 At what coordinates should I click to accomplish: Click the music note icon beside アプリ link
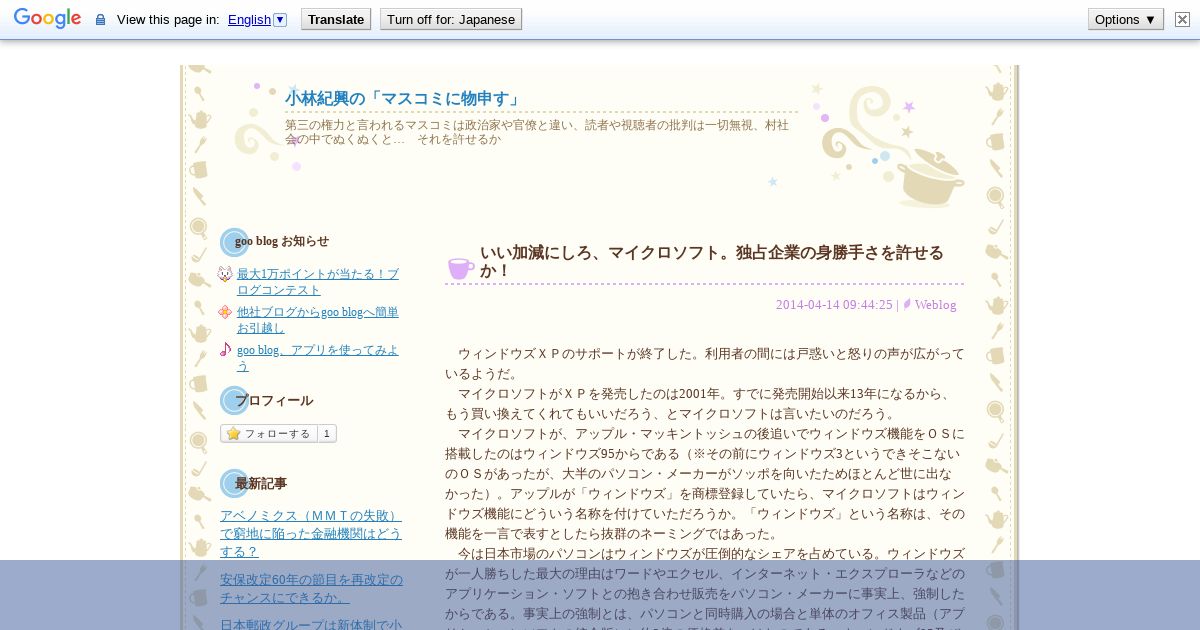[225, 349]
